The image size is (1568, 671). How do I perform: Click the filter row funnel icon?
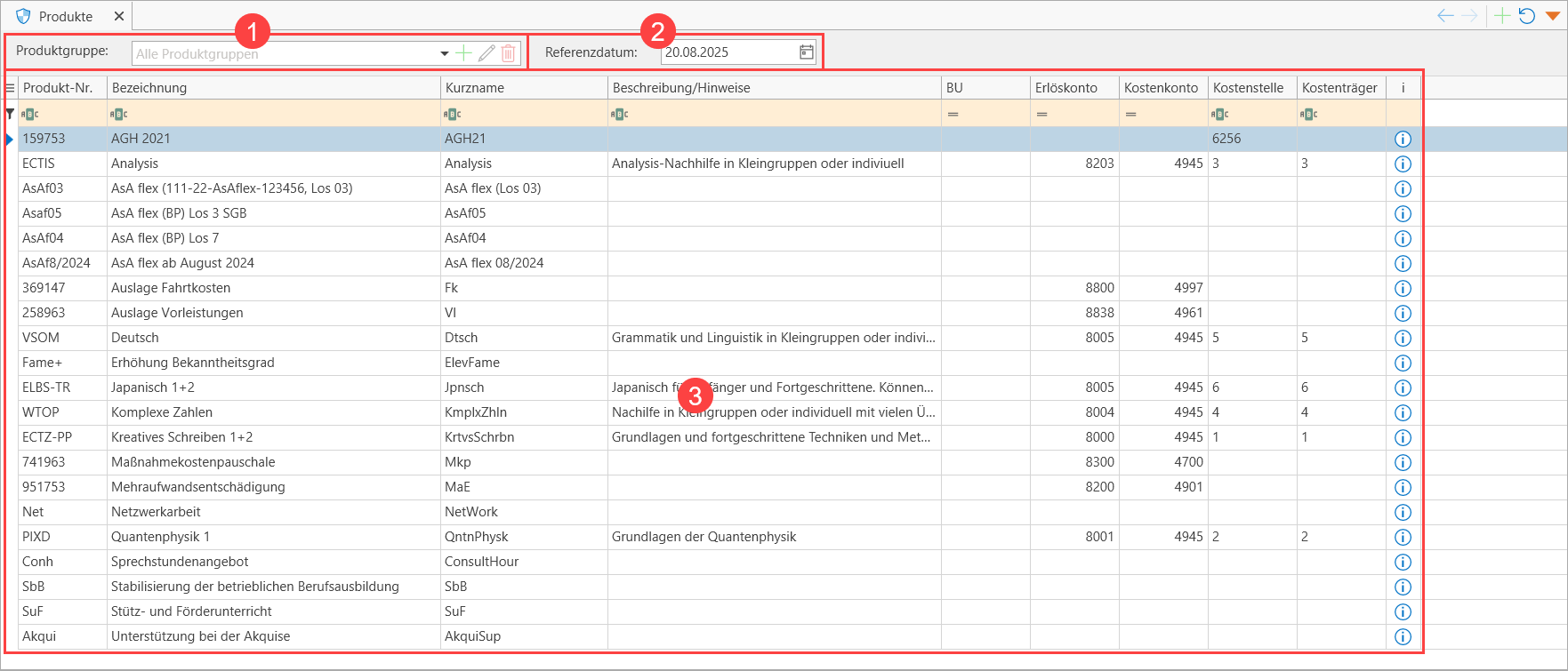tap(10, 114)
